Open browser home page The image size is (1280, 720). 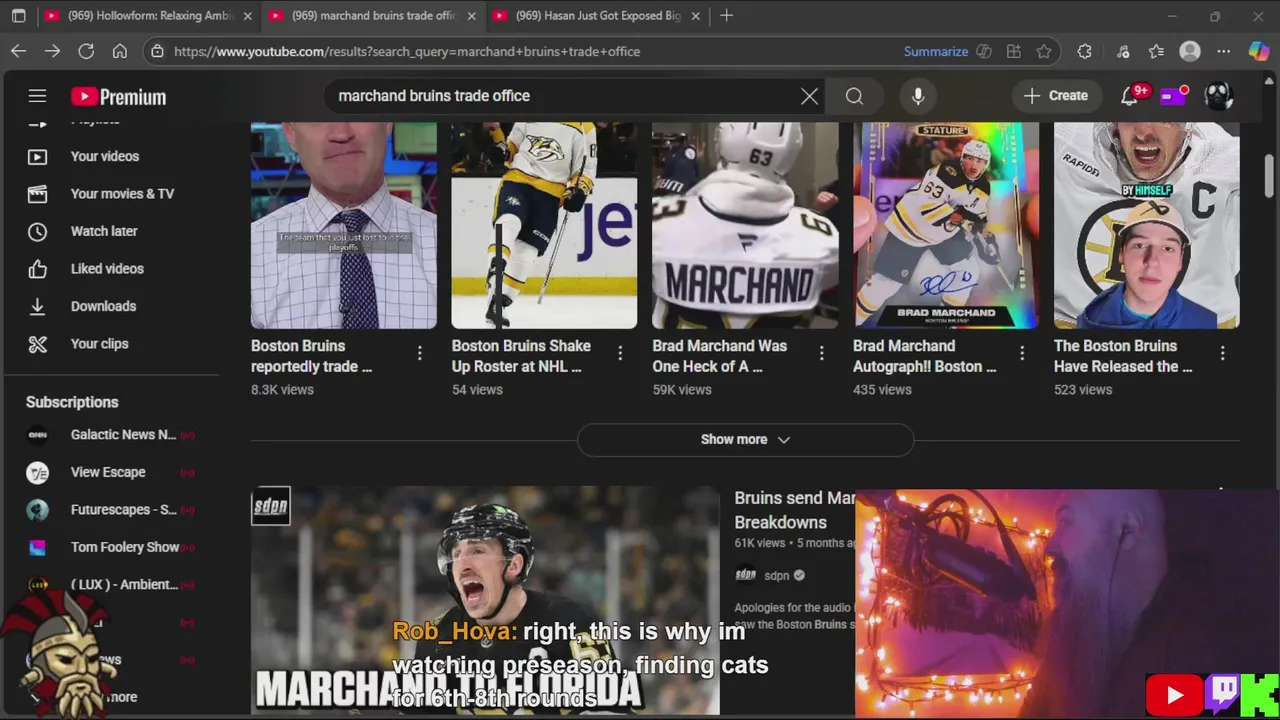tap(120, 51)
